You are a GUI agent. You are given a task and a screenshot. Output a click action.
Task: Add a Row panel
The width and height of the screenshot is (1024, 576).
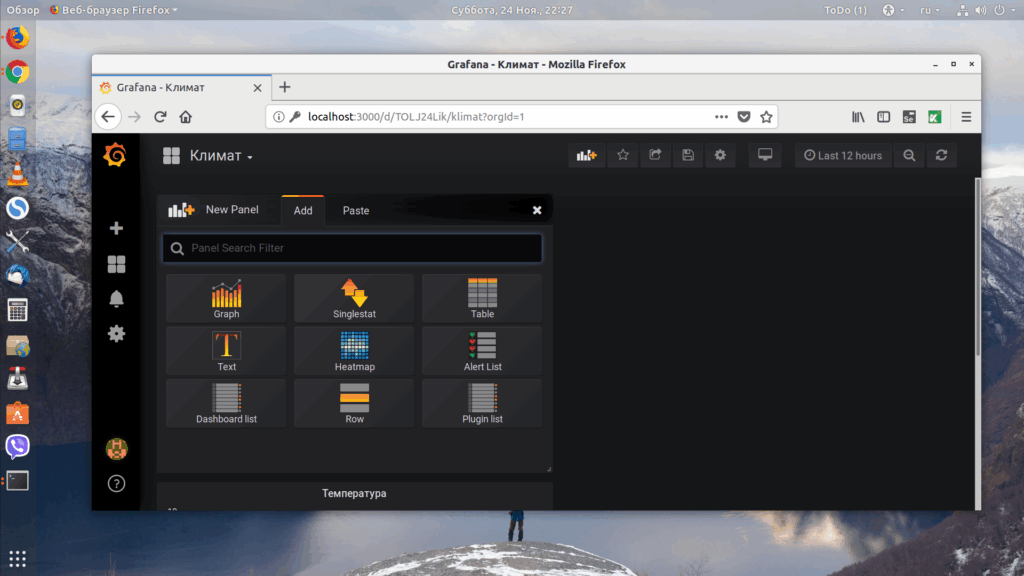[x=354, y=404]
